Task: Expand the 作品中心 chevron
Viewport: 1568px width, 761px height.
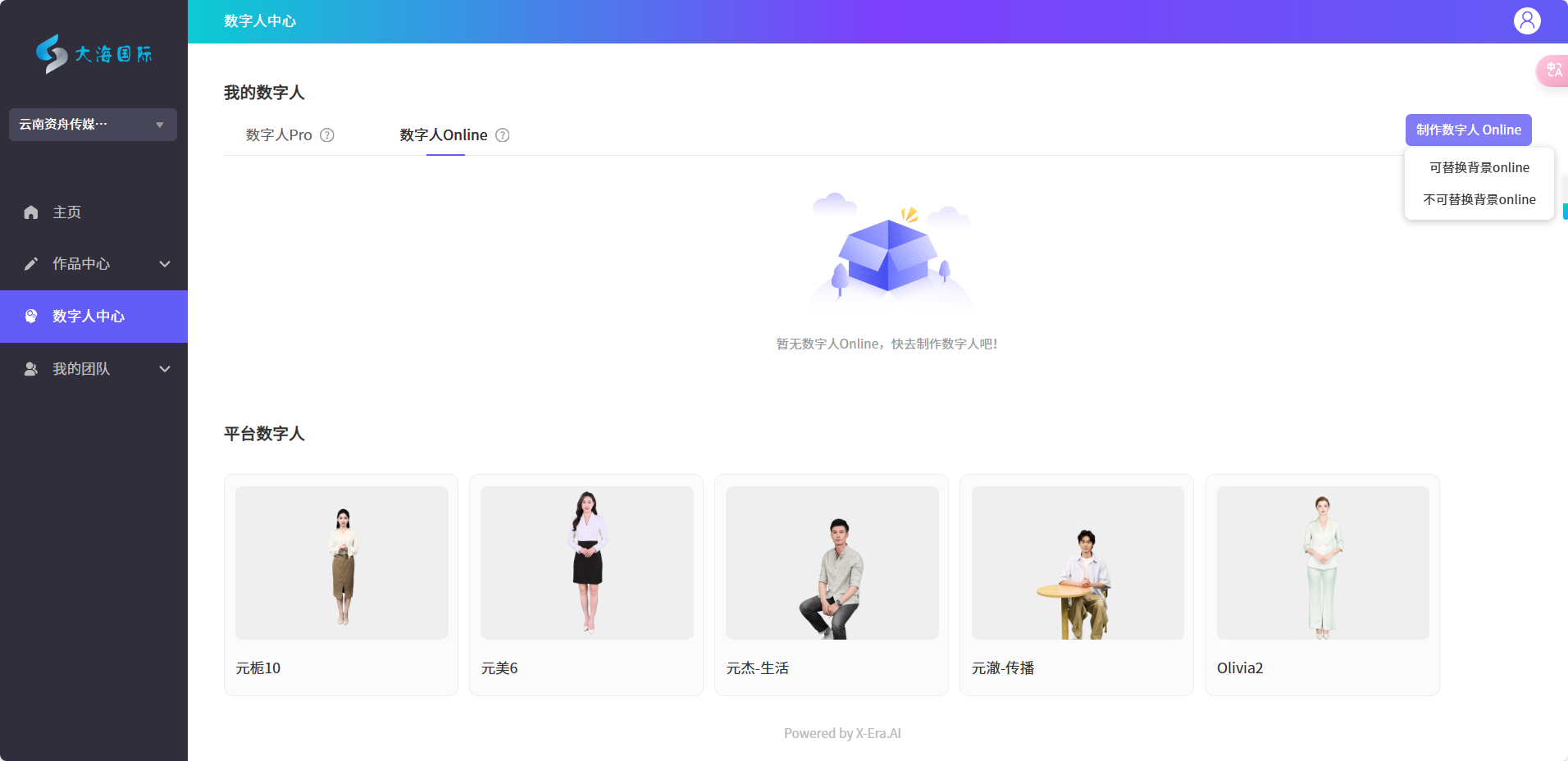Action: click(x=165, y=264)
